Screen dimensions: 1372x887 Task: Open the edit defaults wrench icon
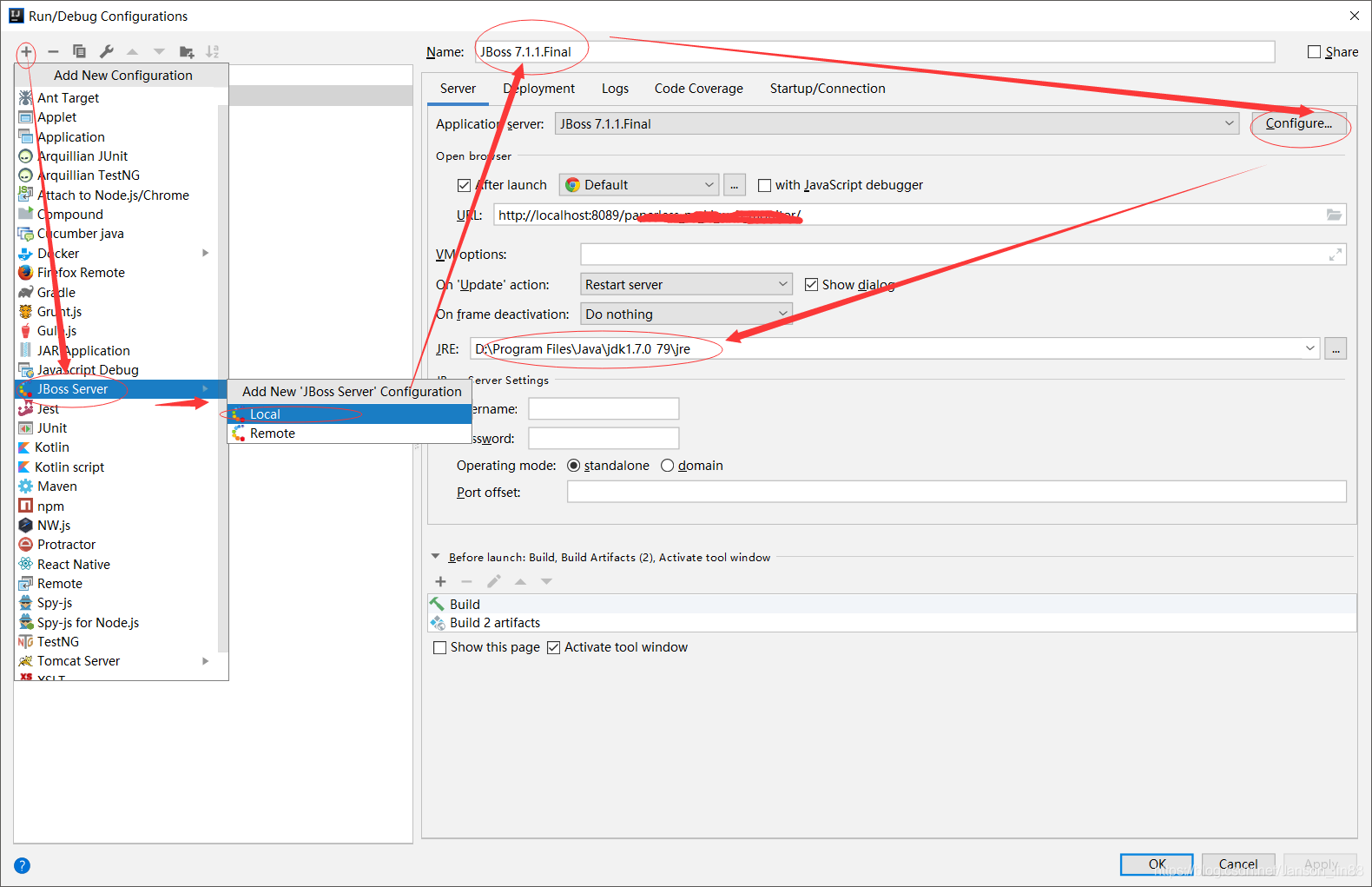click(x=107, y=51)
